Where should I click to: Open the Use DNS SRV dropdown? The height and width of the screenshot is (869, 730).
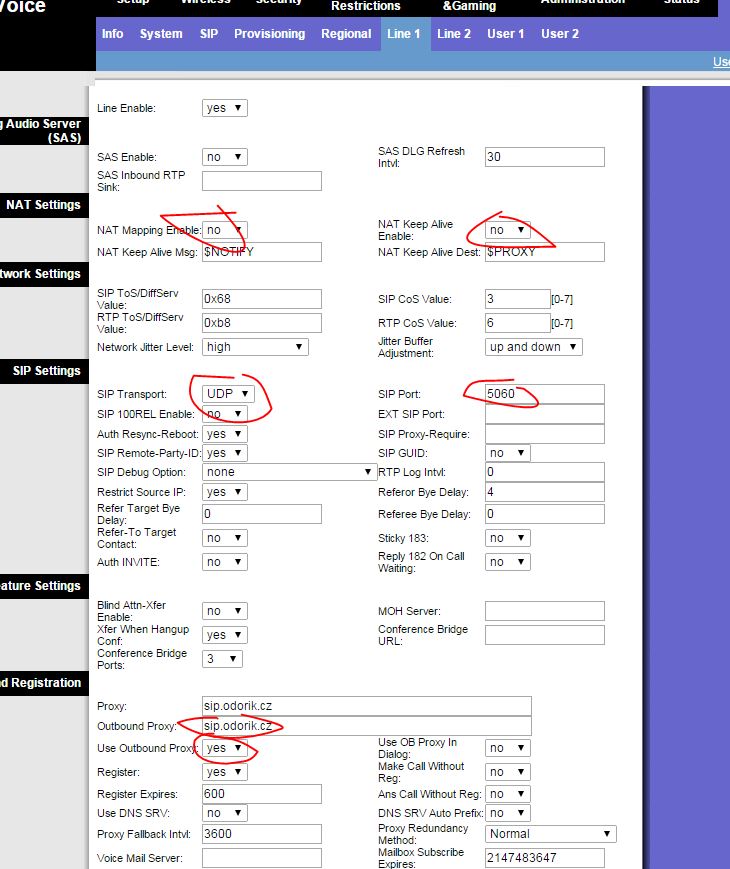[224, 813]
